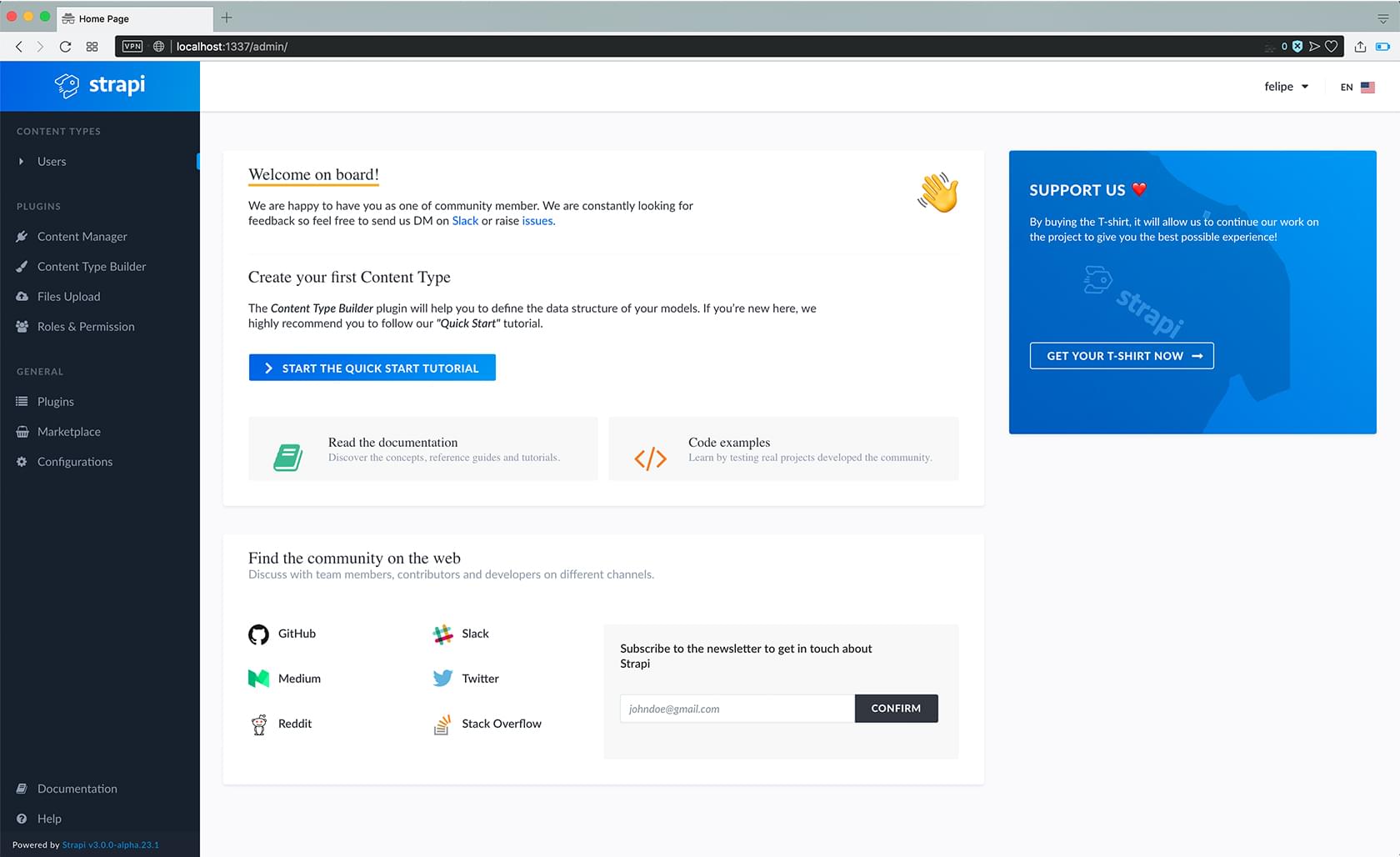Open Roles & Permission menu item
Viewport: 1400px width, 857px height.
tap(86, 327)
